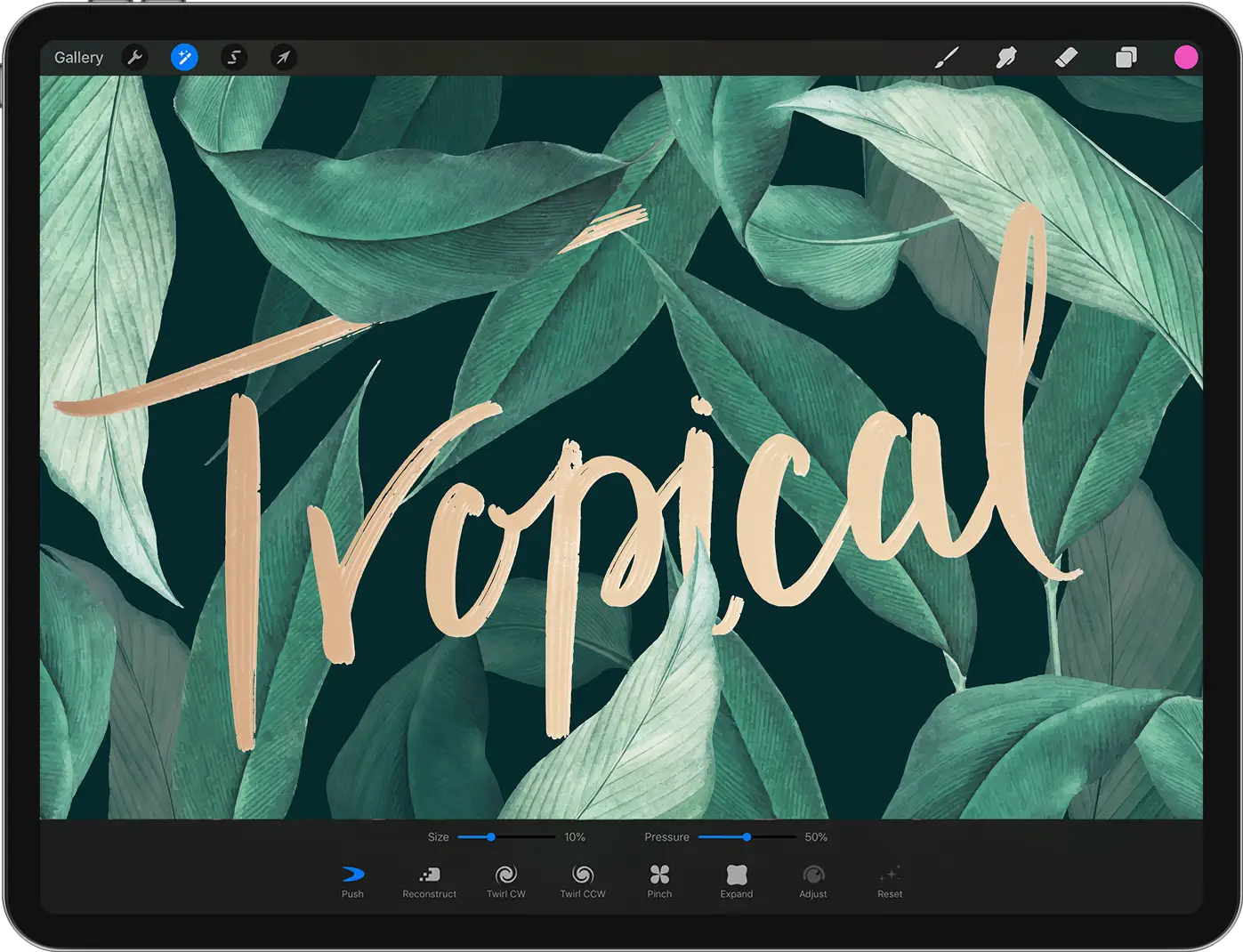Select the Eraser tool

point(1065,57)
